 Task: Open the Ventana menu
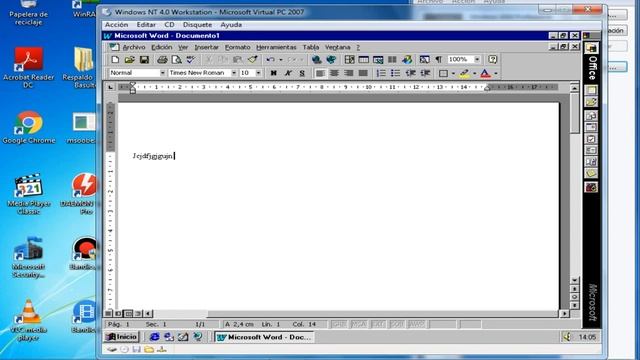pos(338,47)
